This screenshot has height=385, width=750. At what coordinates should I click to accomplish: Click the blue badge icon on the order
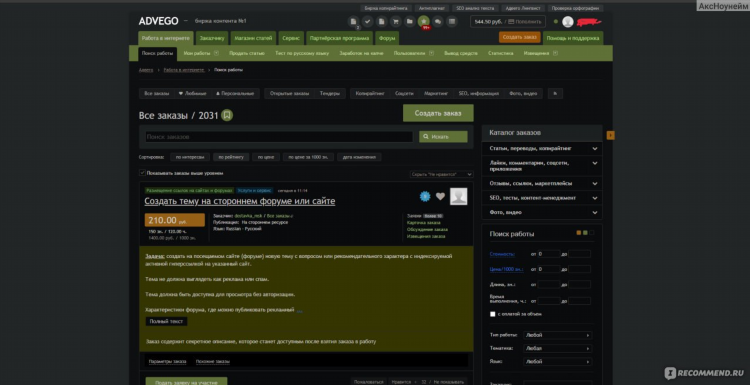425,196
